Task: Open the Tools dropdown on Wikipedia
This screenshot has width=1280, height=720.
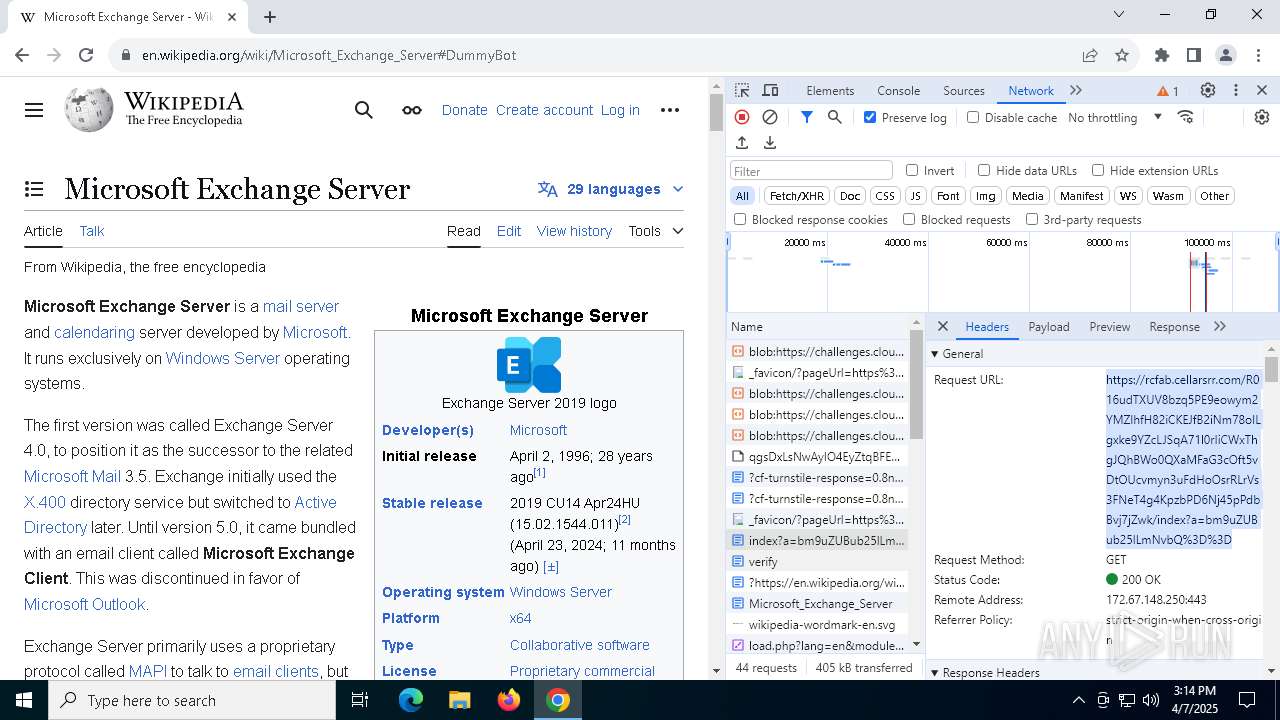Action: pos(656,231)
